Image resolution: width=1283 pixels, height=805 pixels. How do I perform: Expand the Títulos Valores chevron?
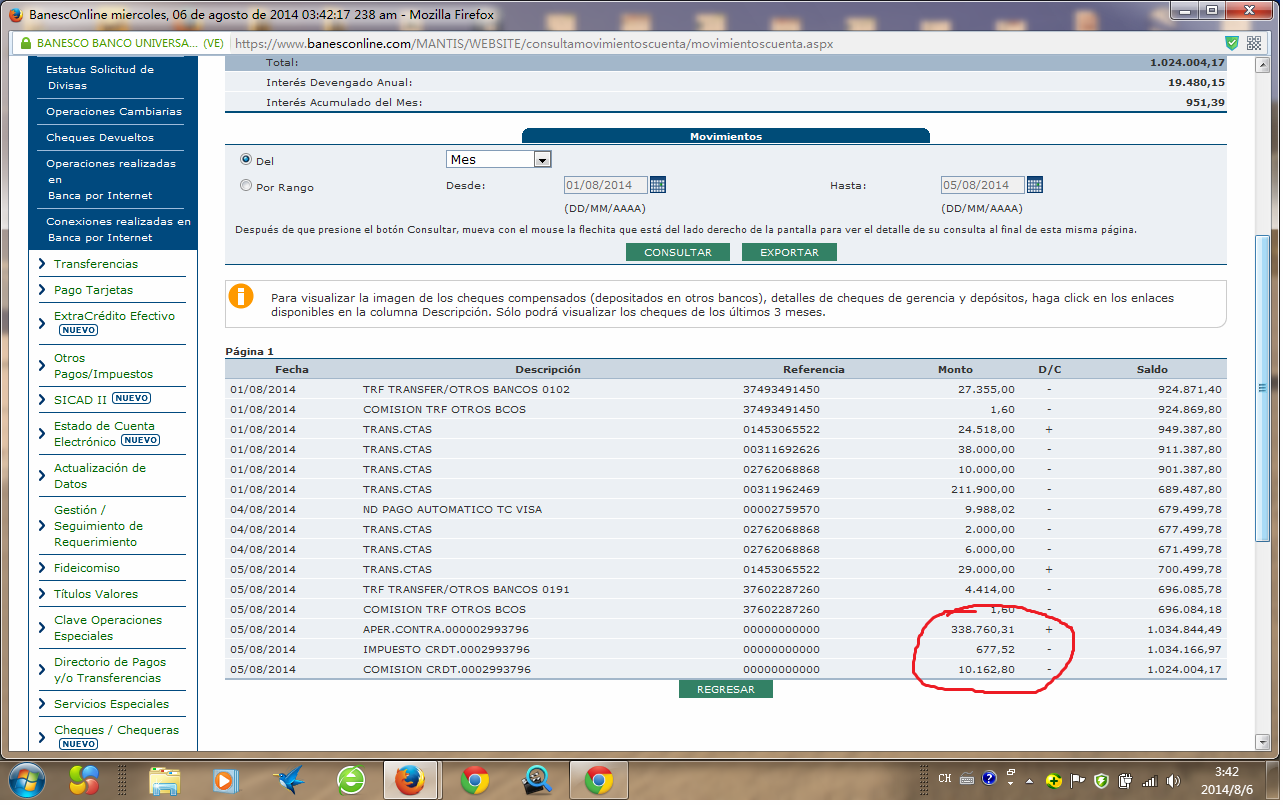click(x=42, y=594)
